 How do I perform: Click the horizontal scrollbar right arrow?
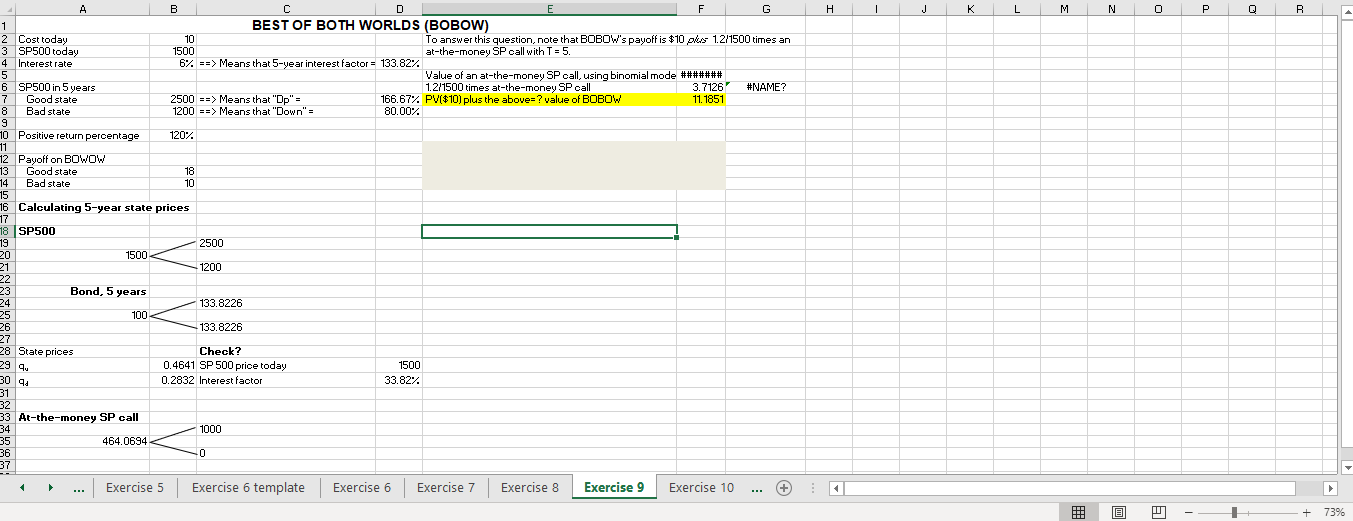tap(1329, 489)
